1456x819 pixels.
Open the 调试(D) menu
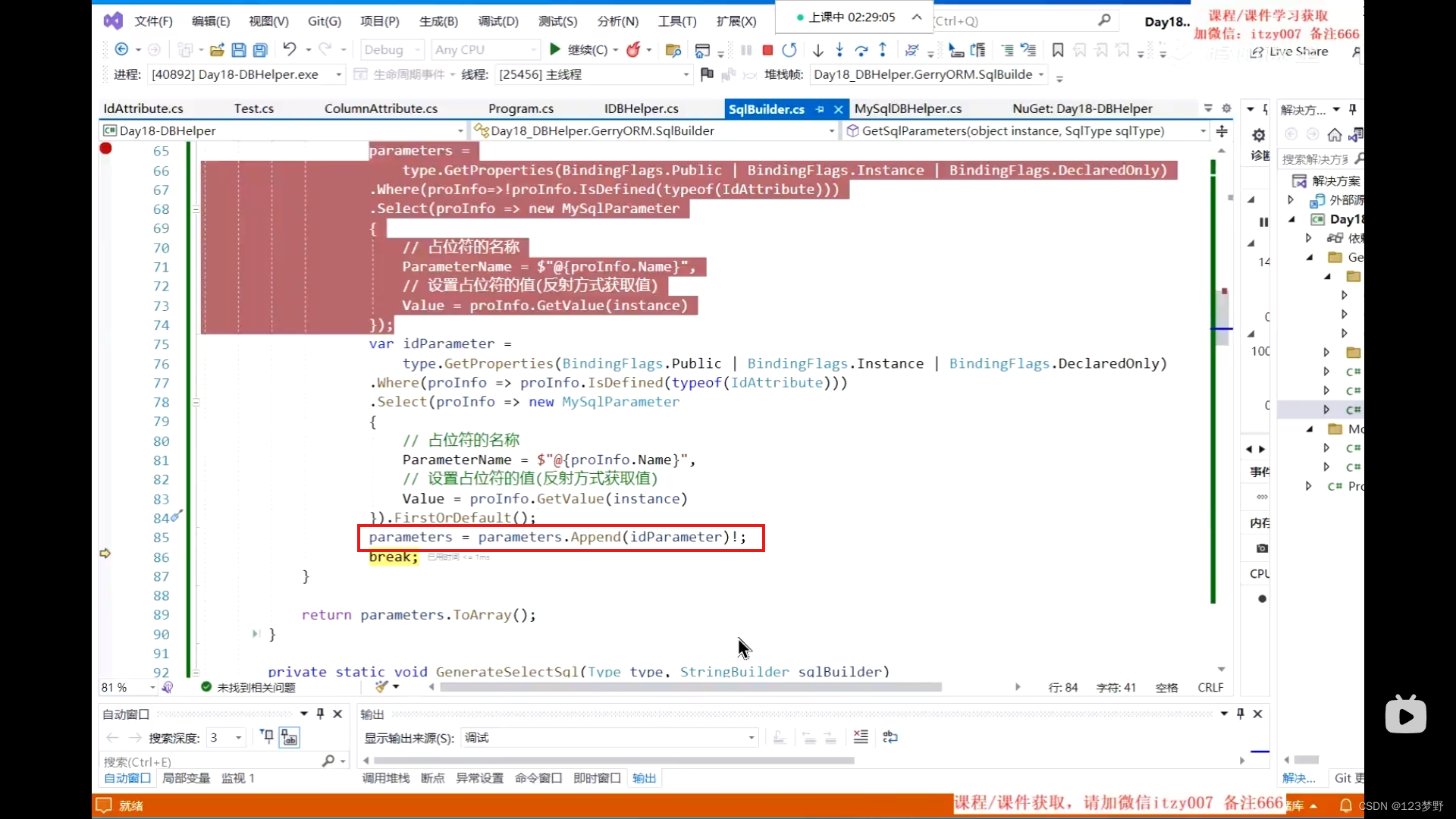[498, 21]
